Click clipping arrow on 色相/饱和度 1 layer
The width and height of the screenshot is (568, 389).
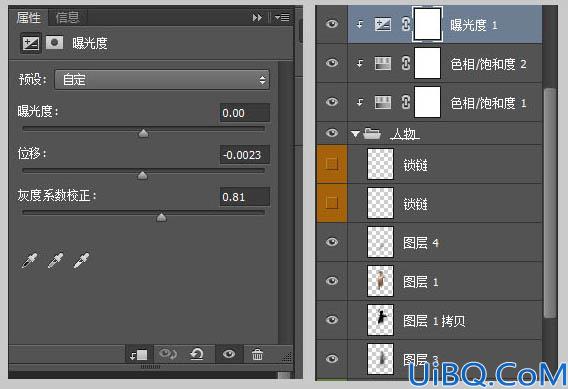click(x=360, y=103)
